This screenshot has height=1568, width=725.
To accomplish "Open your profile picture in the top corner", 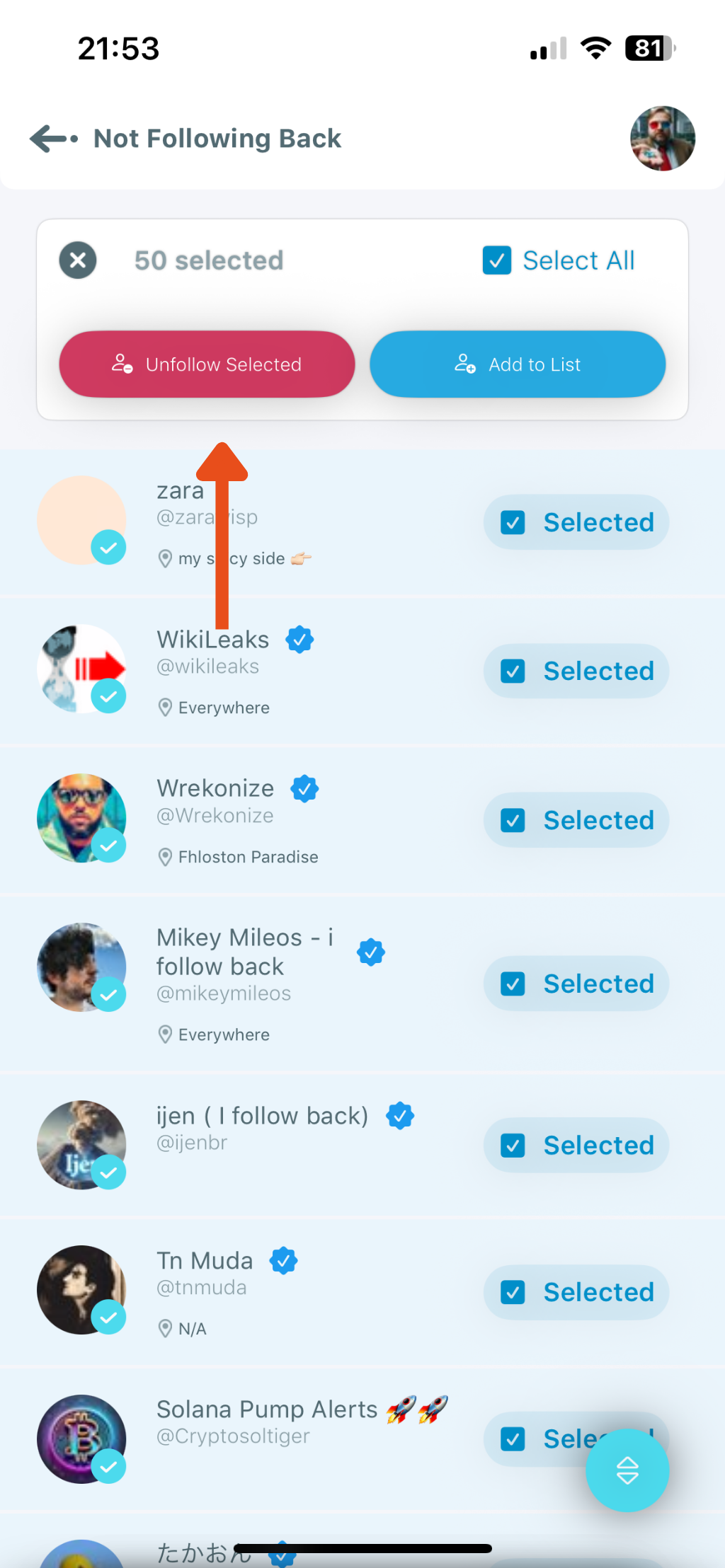I will (x=663, y=139).
